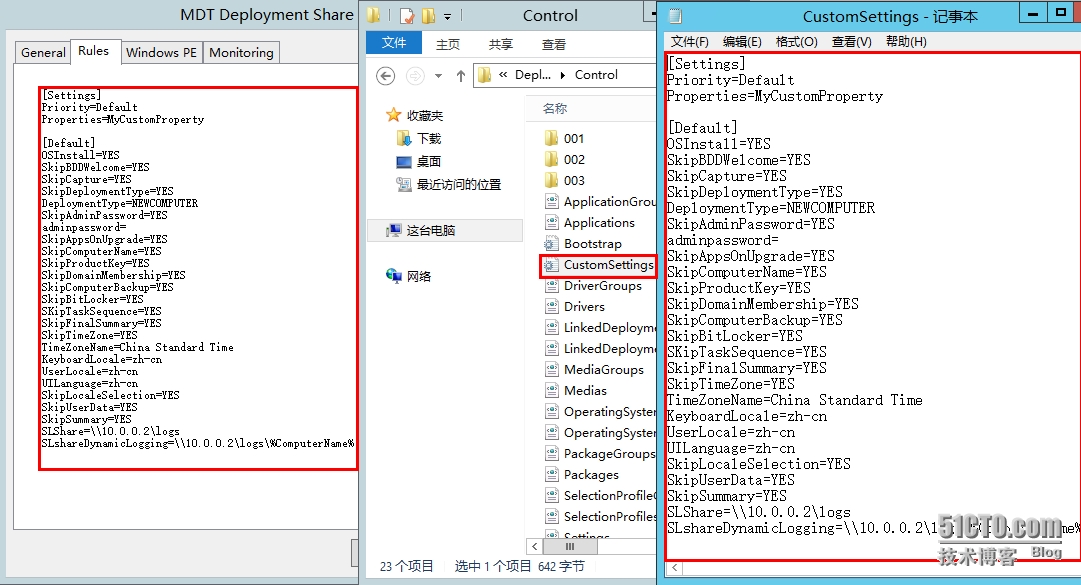Click 'Priority=Default' line in Notepad

730,80
